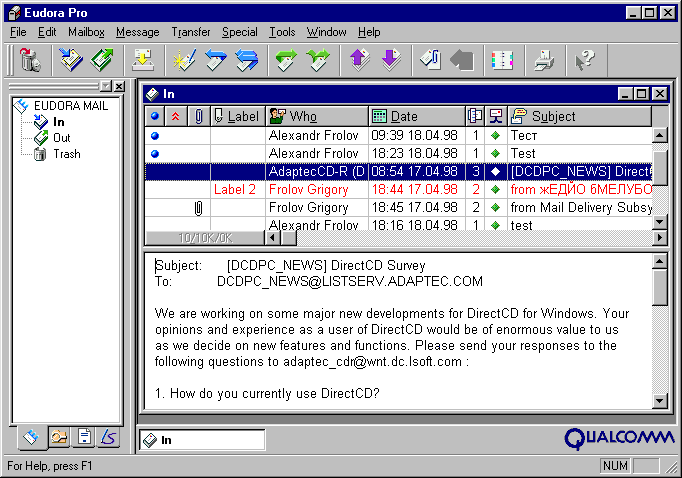Sort messages by Label column
Viewport: 682px width, 478px height.
point(238,116)
